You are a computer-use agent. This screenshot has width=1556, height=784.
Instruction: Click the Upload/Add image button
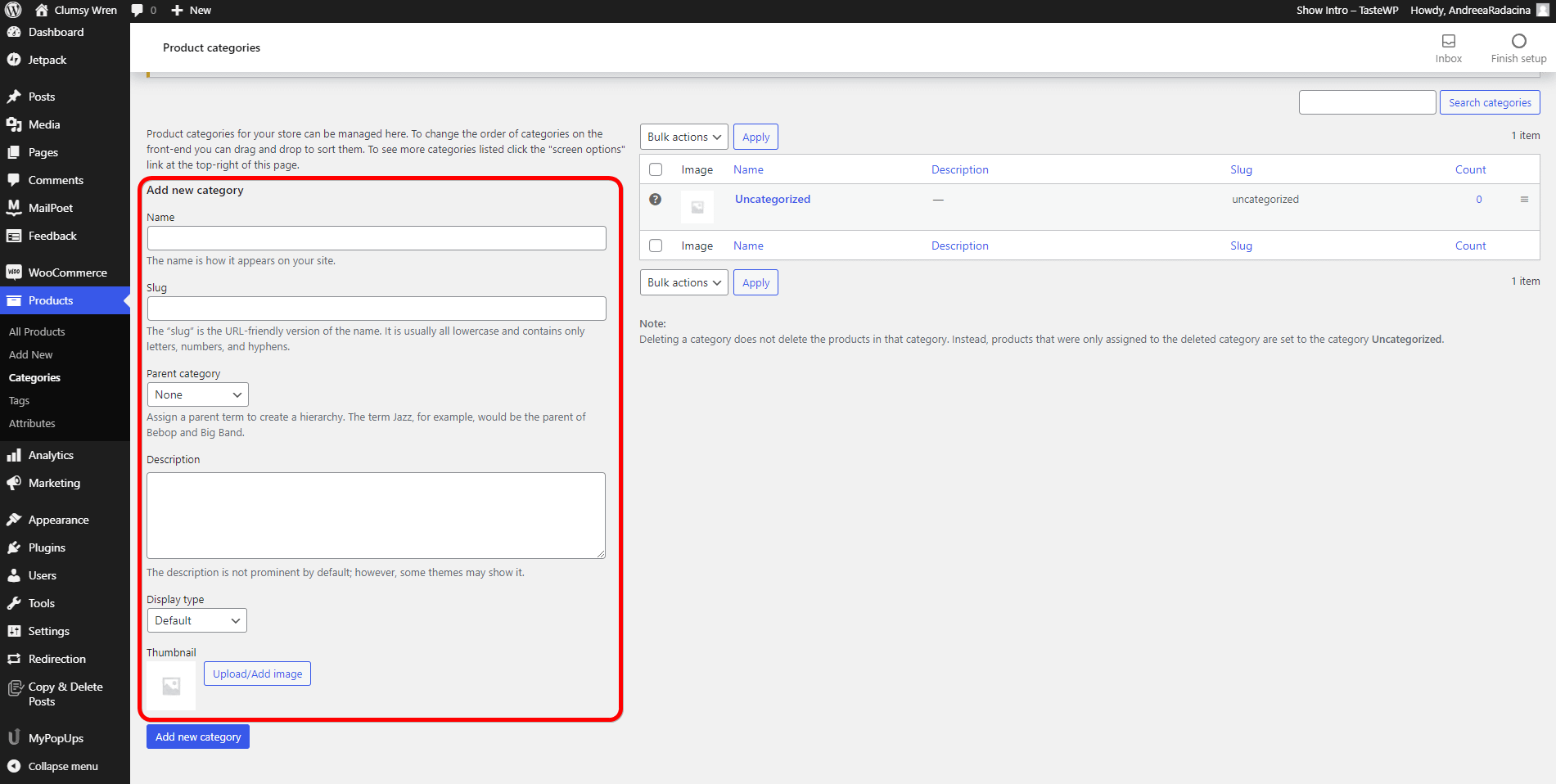257,674
